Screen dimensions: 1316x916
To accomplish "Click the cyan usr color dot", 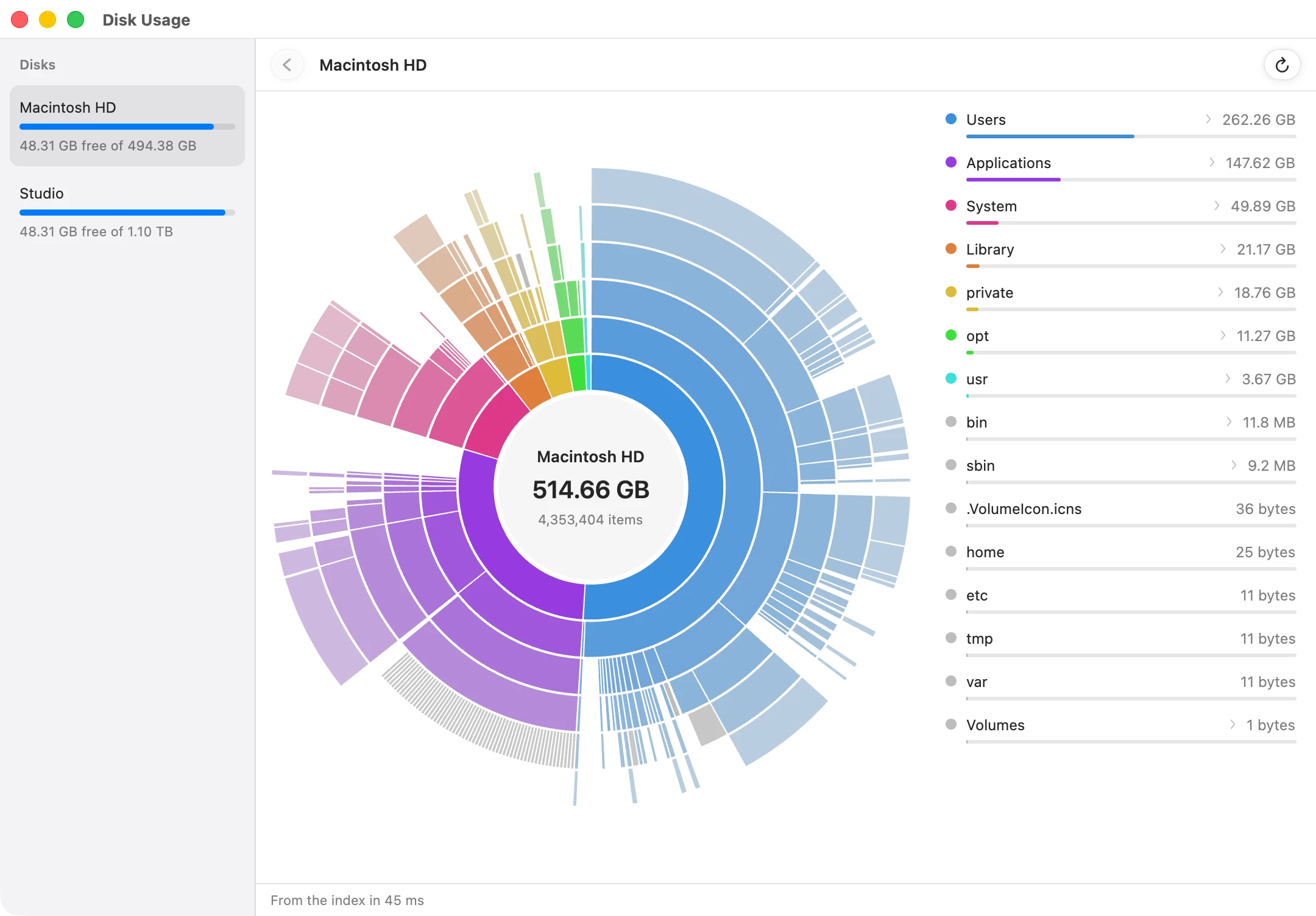I will click(x=951, y=378).
